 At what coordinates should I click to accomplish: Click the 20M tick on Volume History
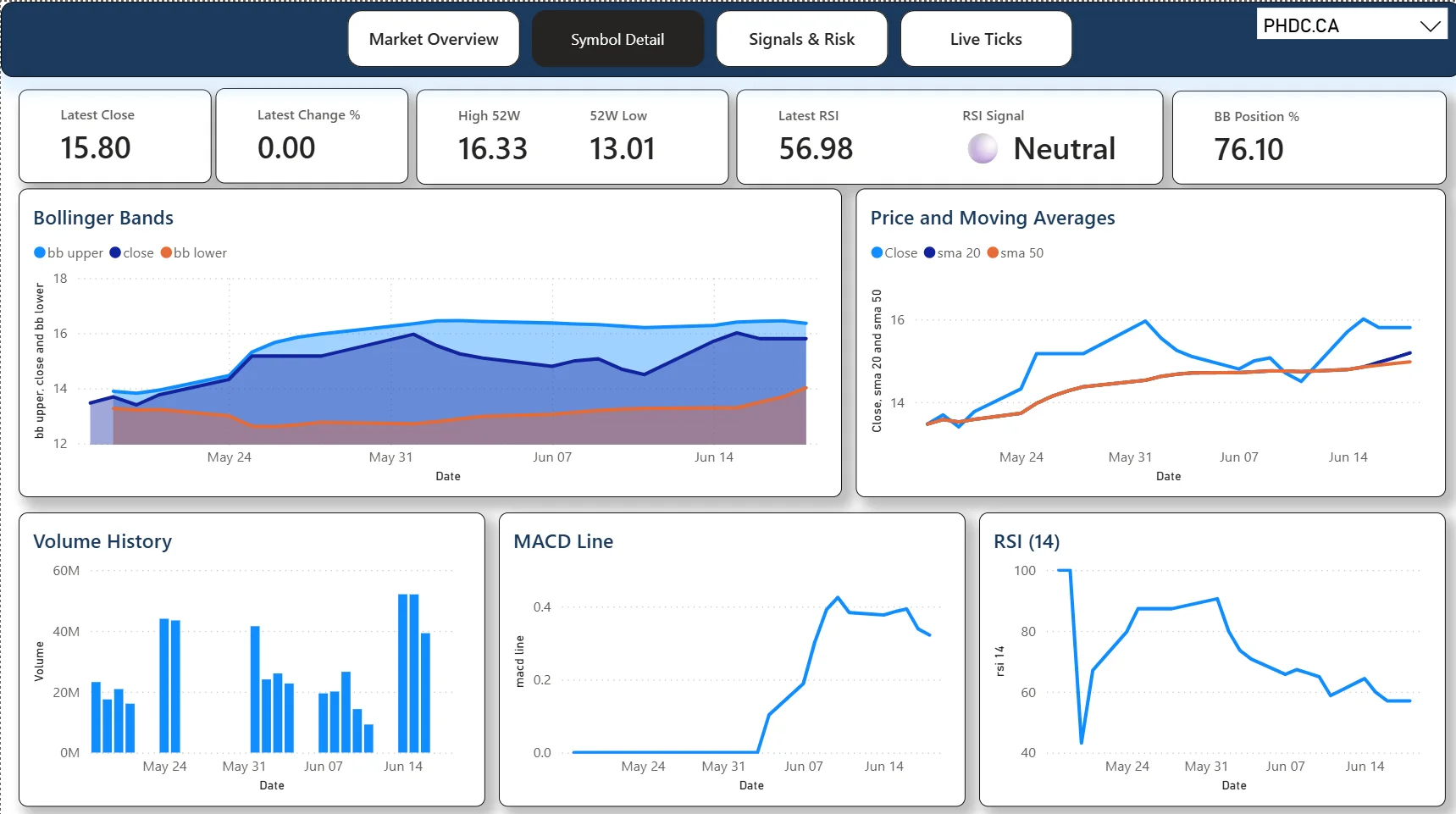pyautogui.click(x=66, y=693)
